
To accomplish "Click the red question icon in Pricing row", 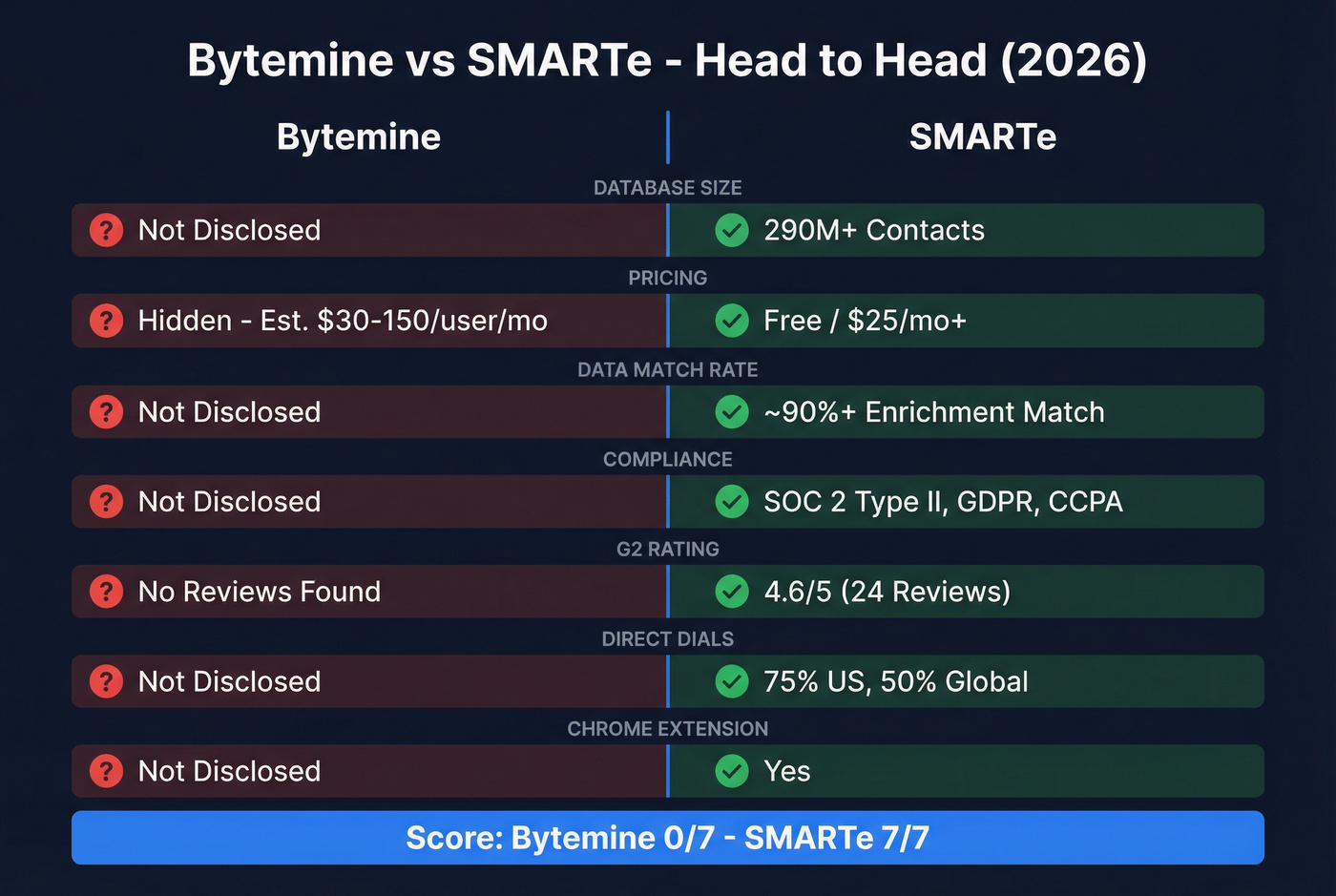I will (106, 321).
